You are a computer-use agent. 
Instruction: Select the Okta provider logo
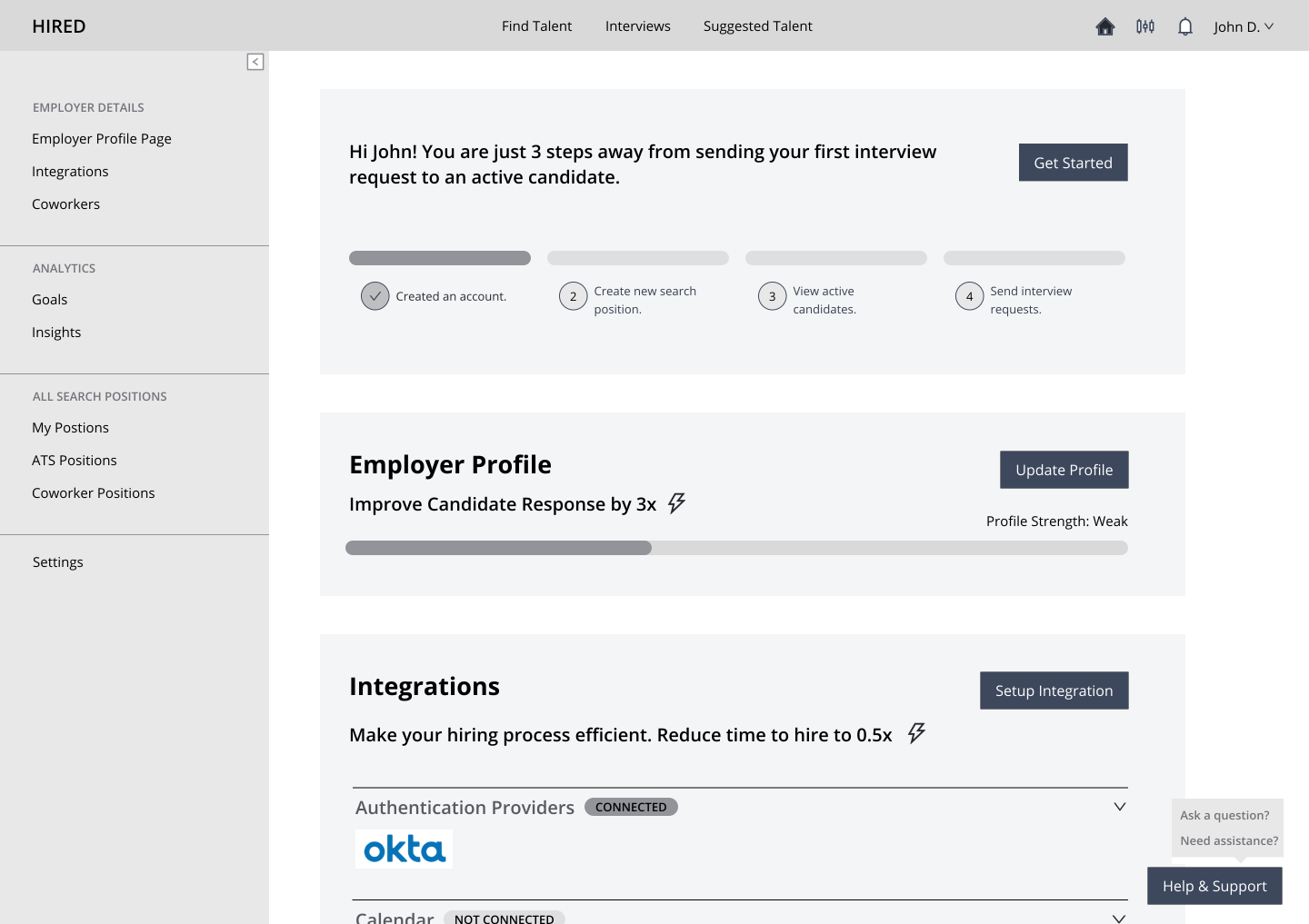click(404, 849)
